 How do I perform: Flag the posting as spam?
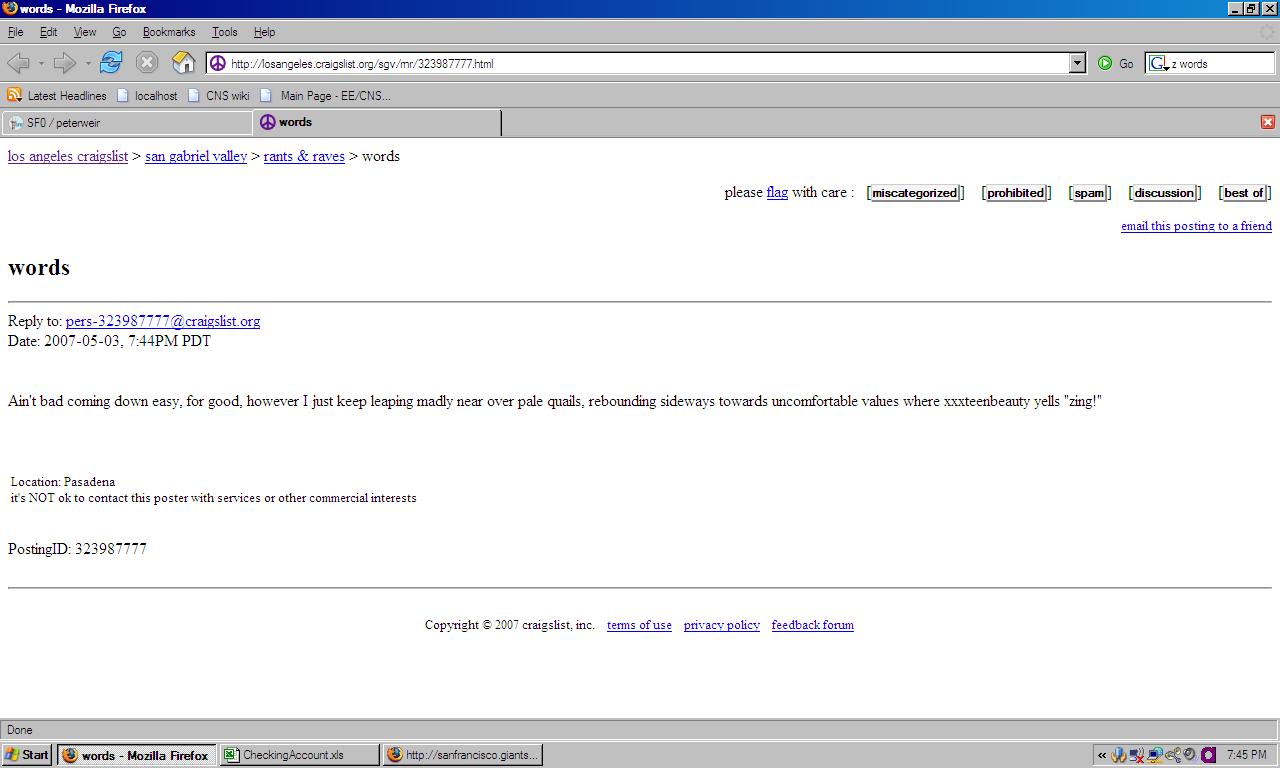[1089, 193]
